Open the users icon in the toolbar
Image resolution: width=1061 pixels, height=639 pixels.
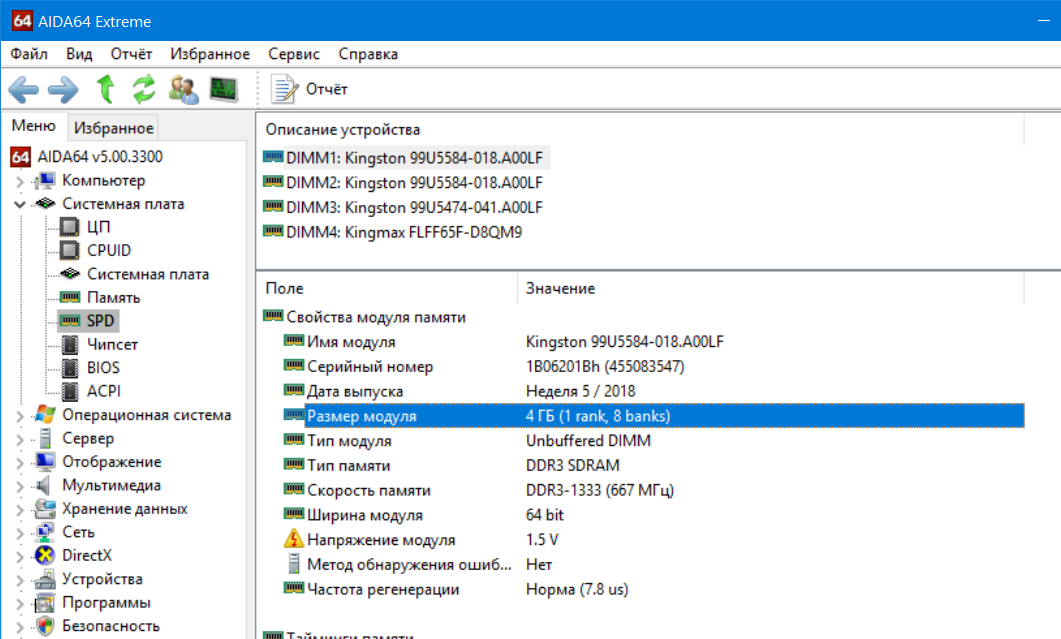(x=183, y=89)
